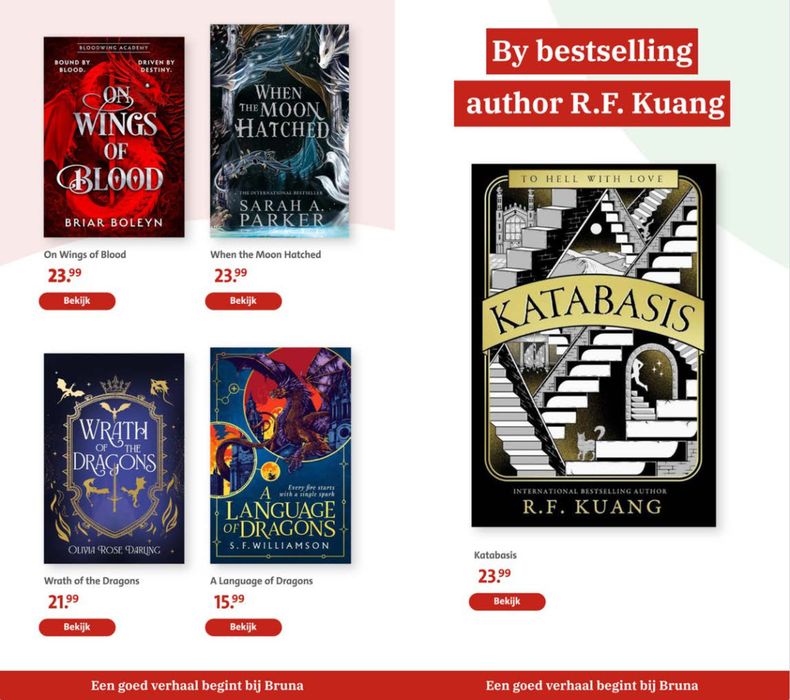The width and height of the screenshot is (790, 700).
Task: Click Bekijk button under Wrath of the Dragons
Action: tap(77, 627)
